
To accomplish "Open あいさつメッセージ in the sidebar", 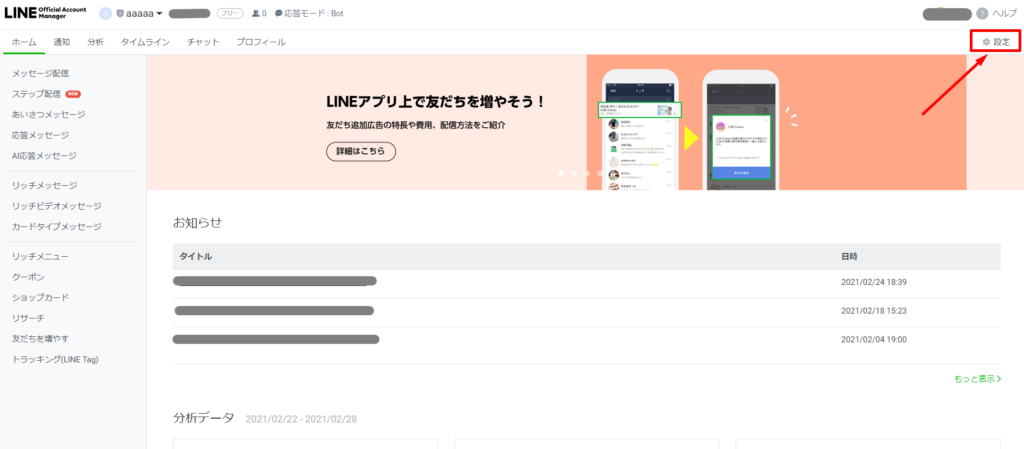I will (x=48, y=115).
